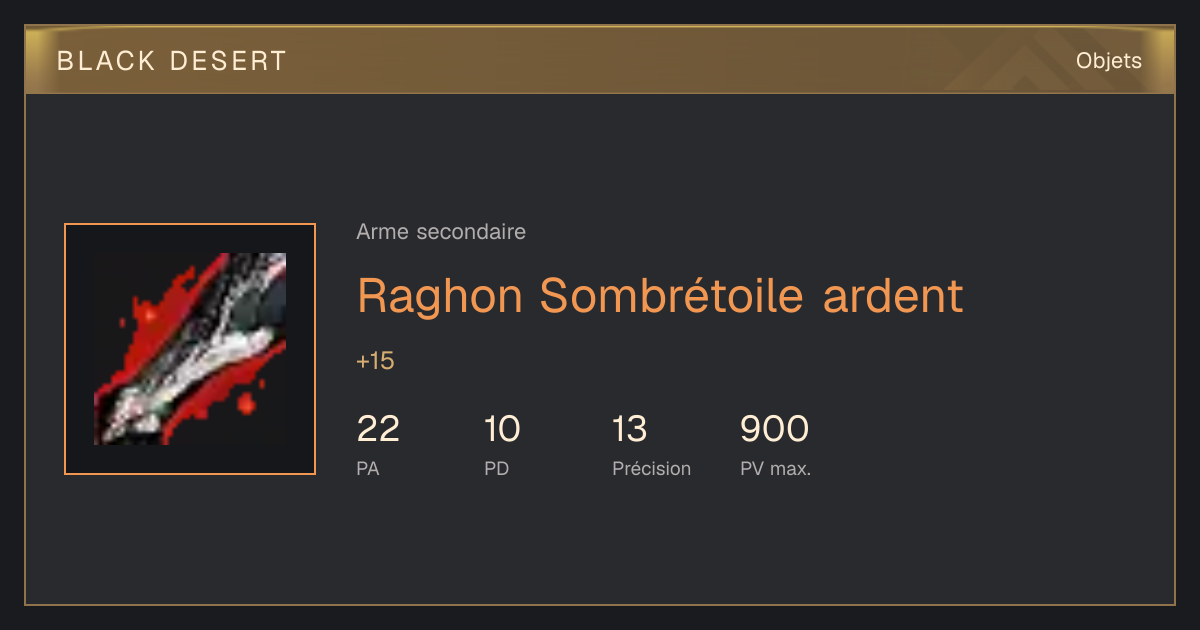Click the PV max. stat label

[775, 468]
